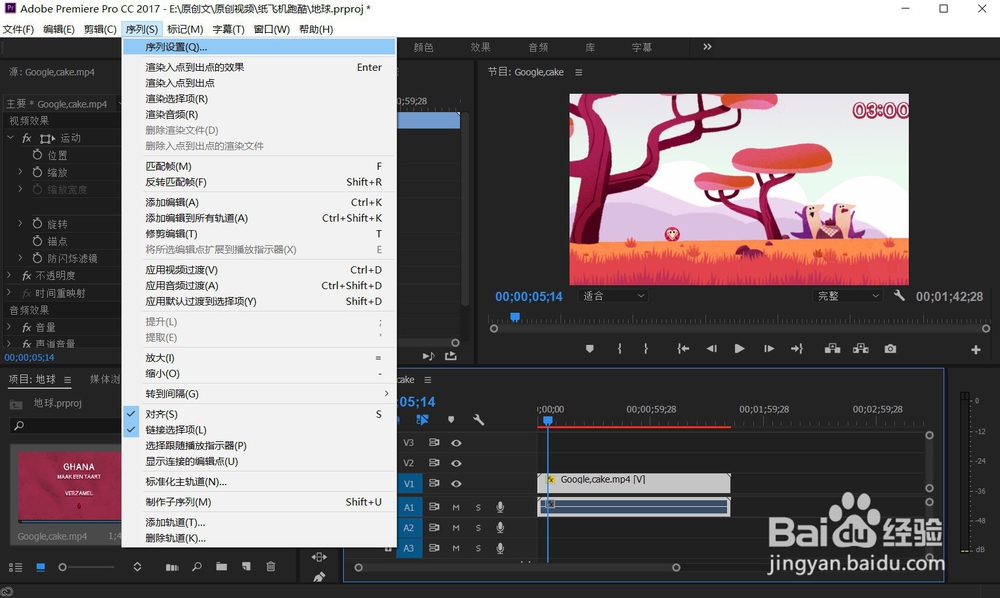The image size is (1000, 598).
Task: Toggle sync lock on track V3
Action: [x=434, y=442]
